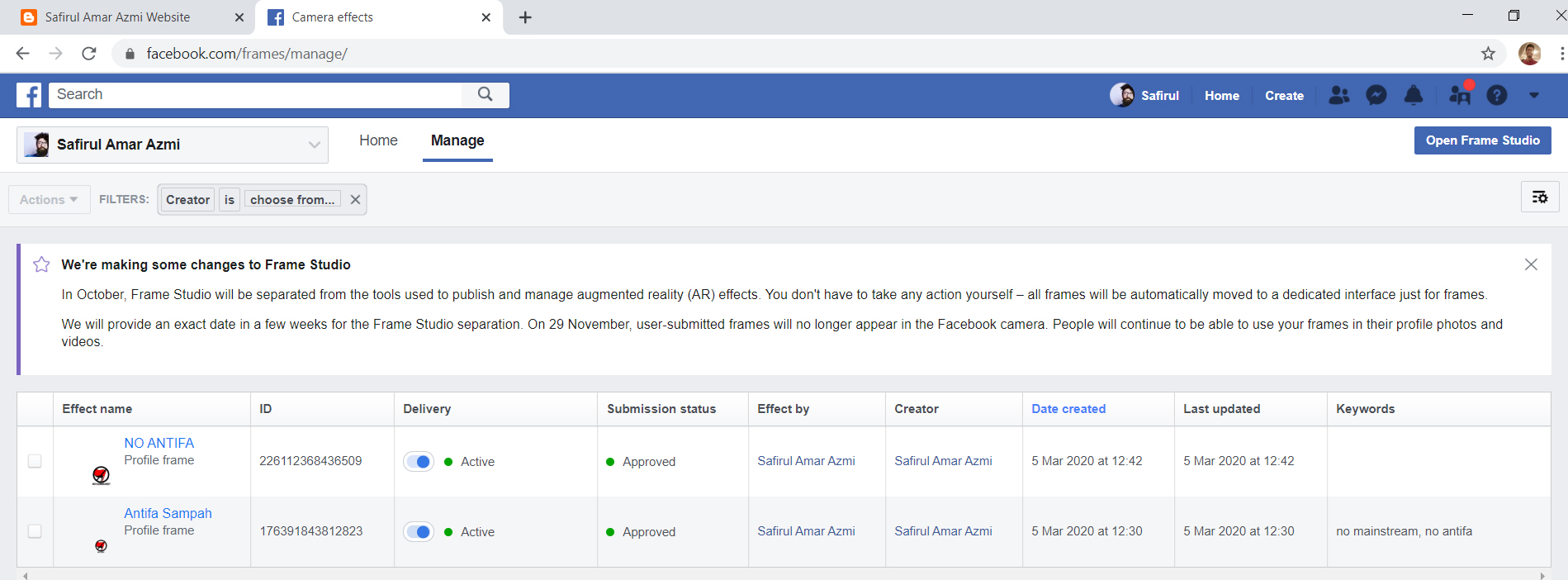The image size is (1568, 580).
Task: Open the Actions dropdown
Action: [x=49, y=200]
